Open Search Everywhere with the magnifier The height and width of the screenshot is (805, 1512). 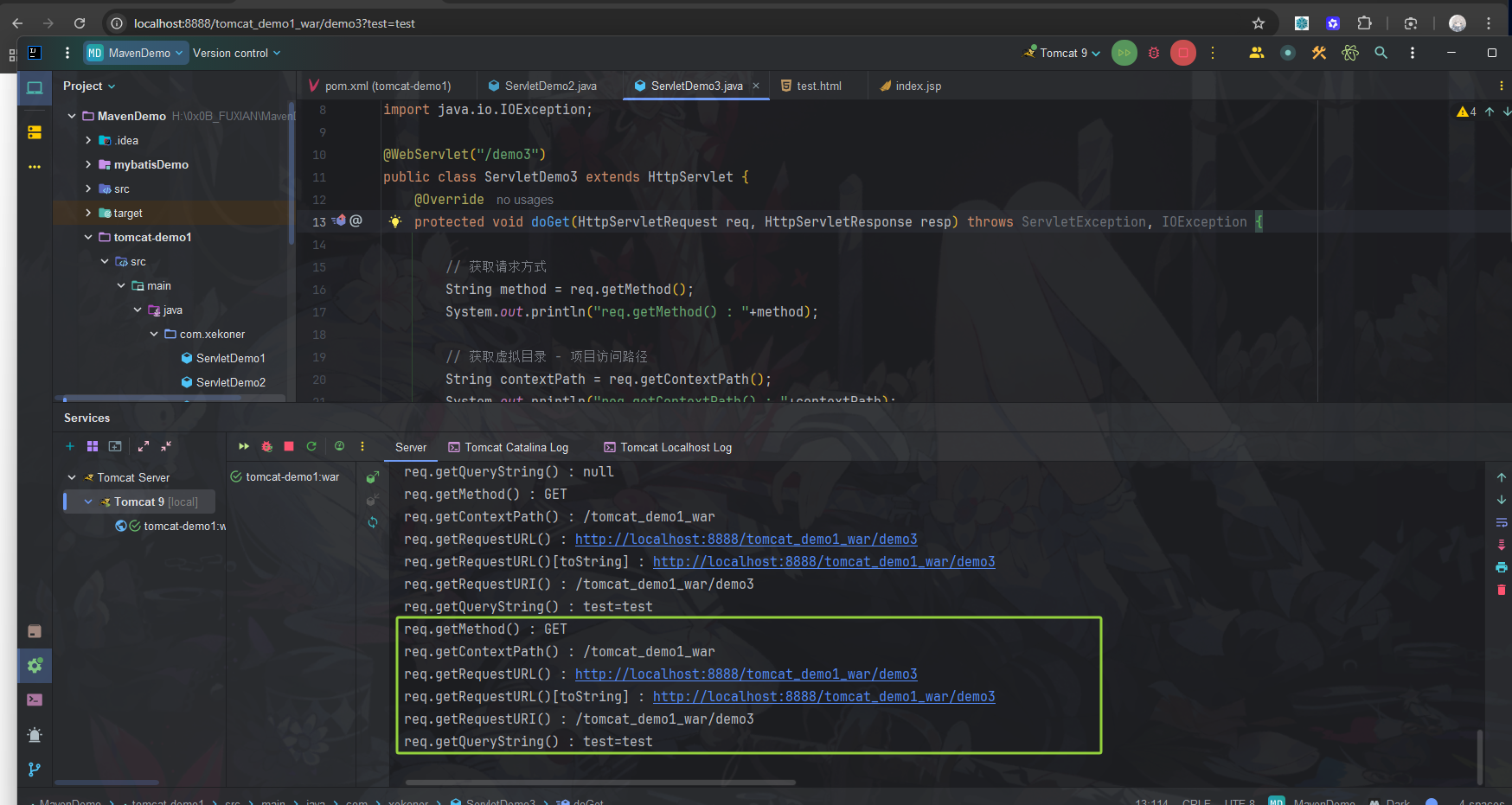click(x=1381, y=53)
